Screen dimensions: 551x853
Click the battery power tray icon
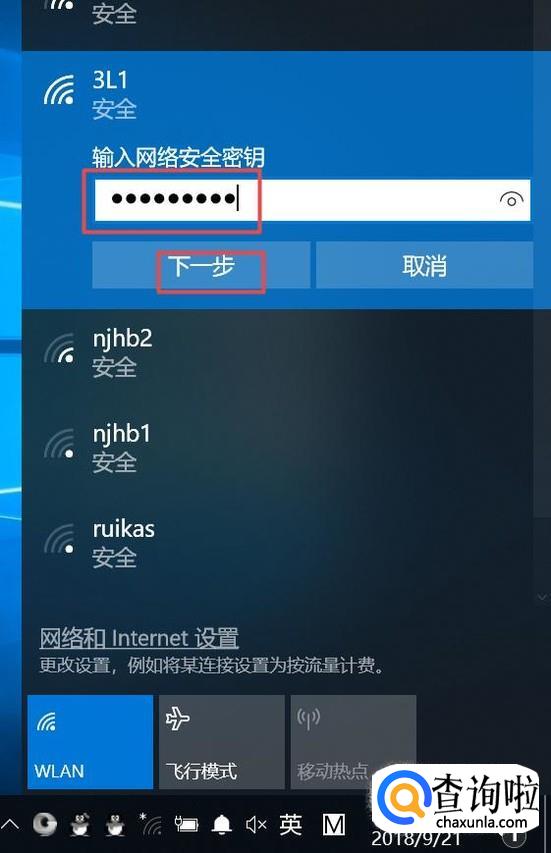[x=186, y=825]
